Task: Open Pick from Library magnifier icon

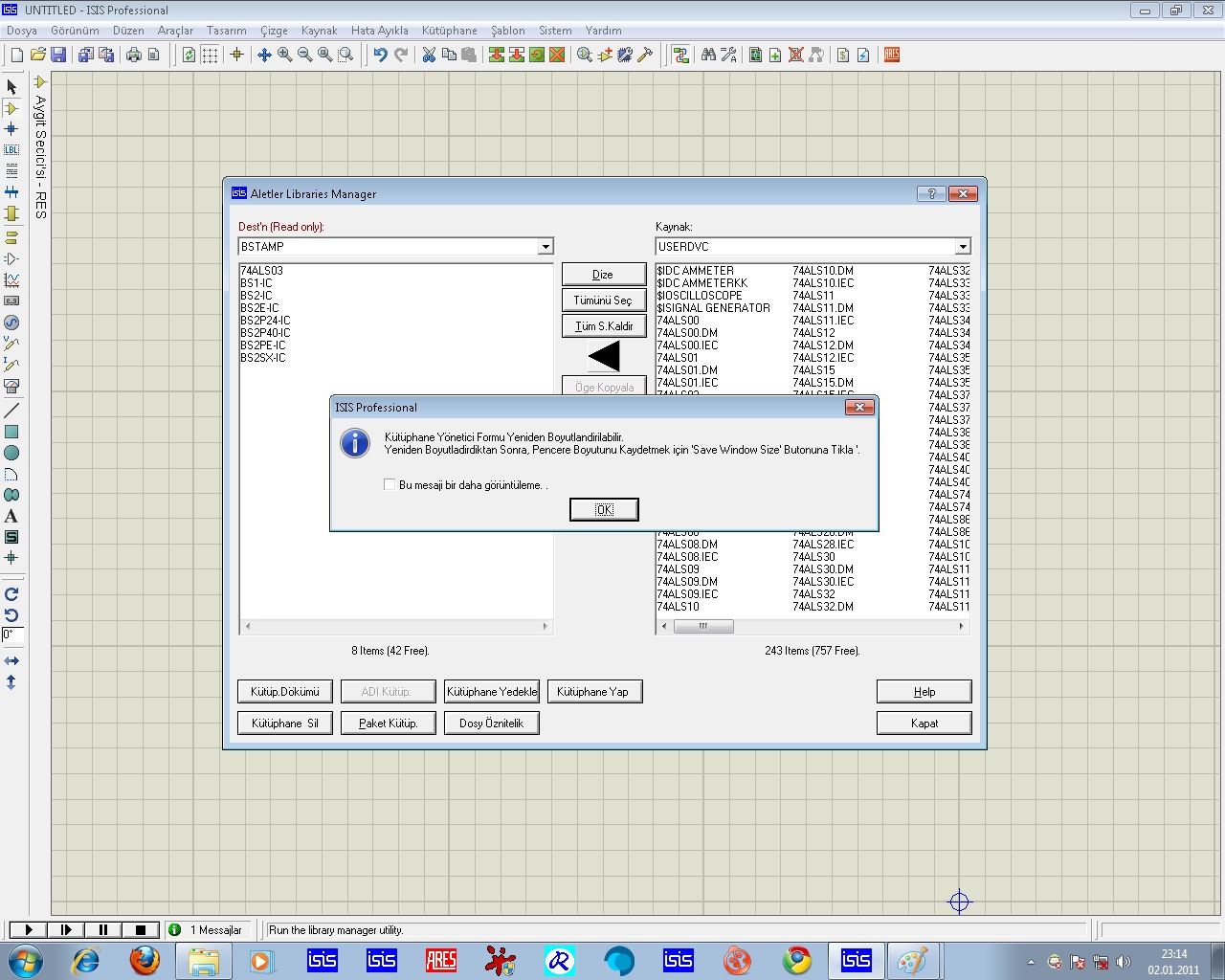Action: (584, 55)
